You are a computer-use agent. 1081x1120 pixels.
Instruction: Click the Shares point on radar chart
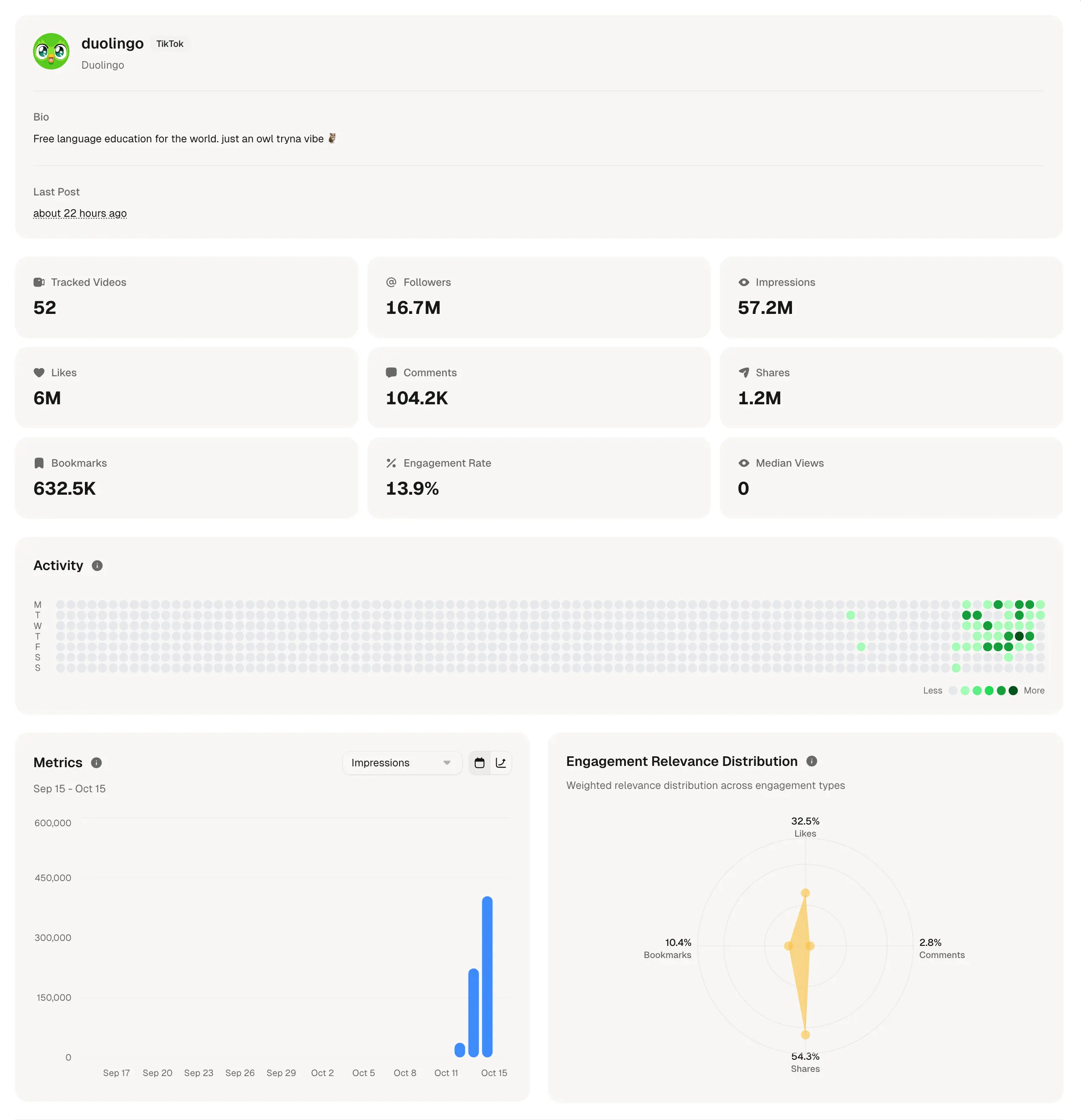[x=805, y=1035]
